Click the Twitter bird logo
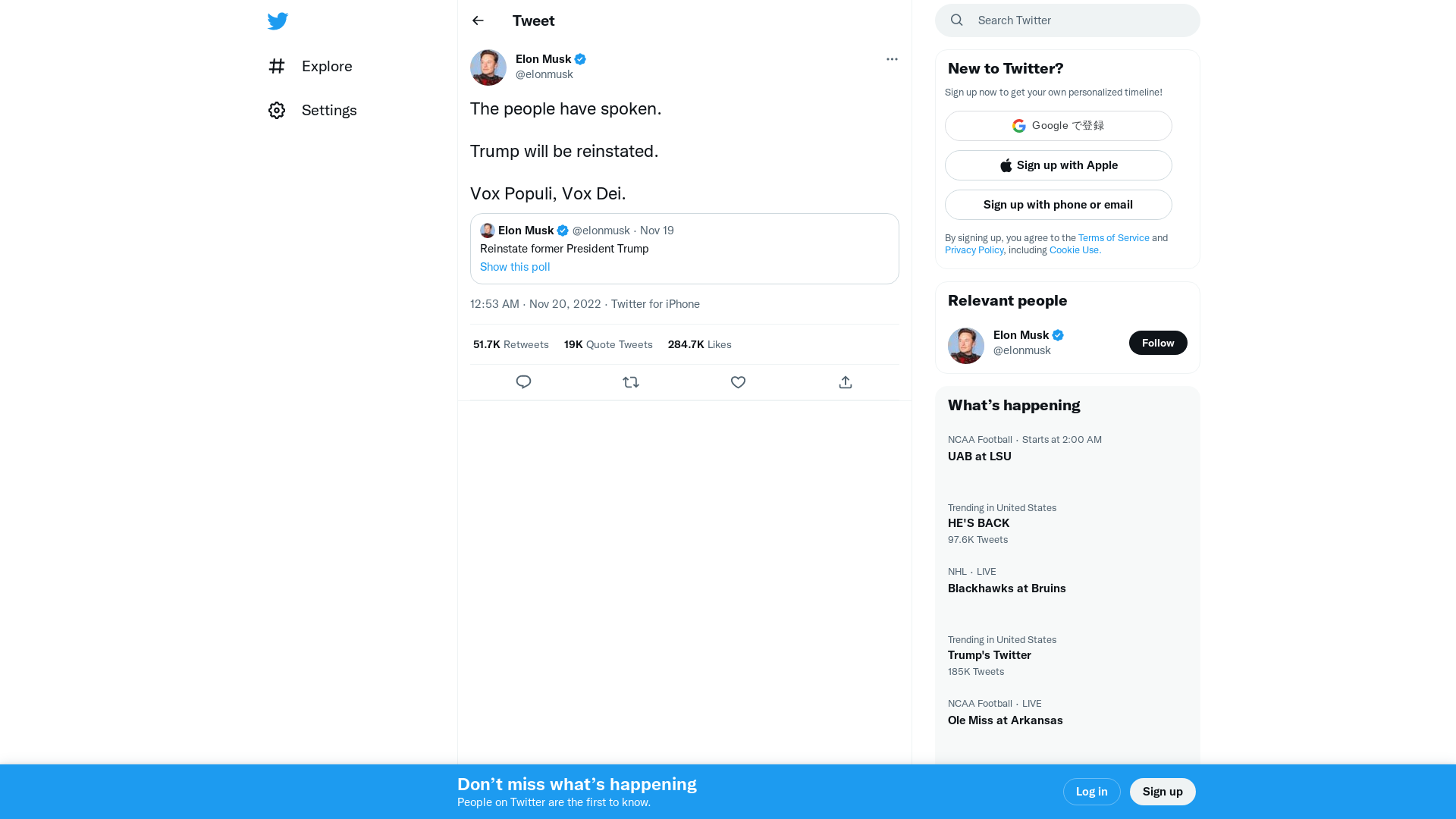Viewport: 1456px width, 819px height. coord(278,21)
